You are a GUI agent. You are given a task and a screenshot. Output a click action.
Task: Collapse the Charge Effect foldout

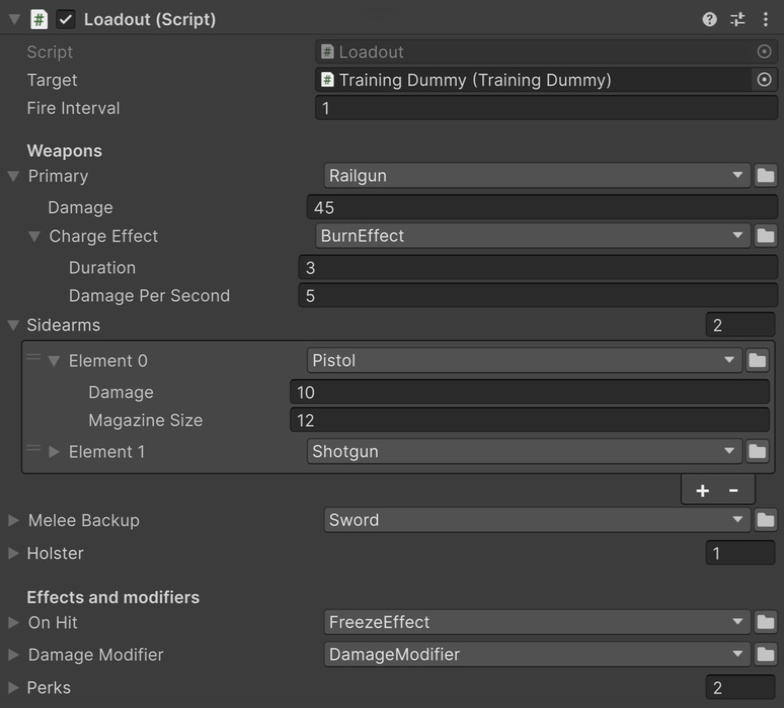[x=34, y=236]
